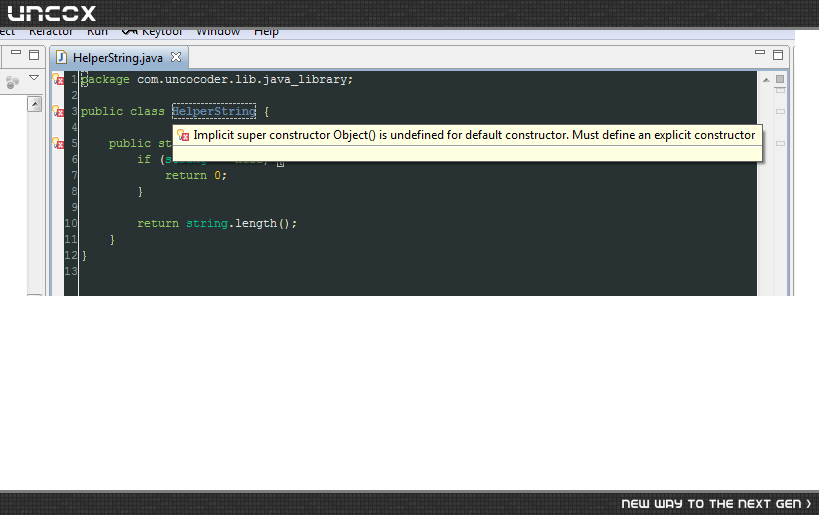Click error quick-fix marker on line 5
This screenshot has width=819, height=515.
(x=58, y=143)
